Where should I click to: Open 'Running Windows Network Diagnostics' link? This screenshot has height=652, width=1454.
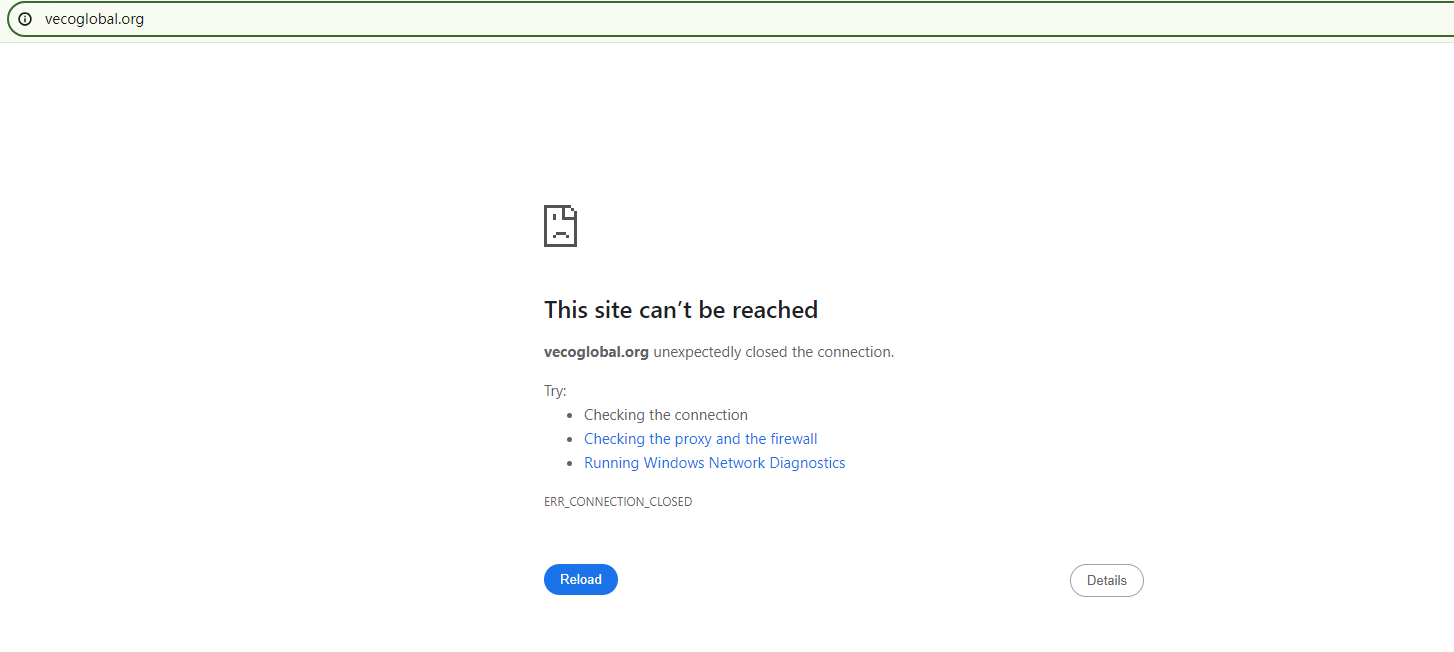715,463
